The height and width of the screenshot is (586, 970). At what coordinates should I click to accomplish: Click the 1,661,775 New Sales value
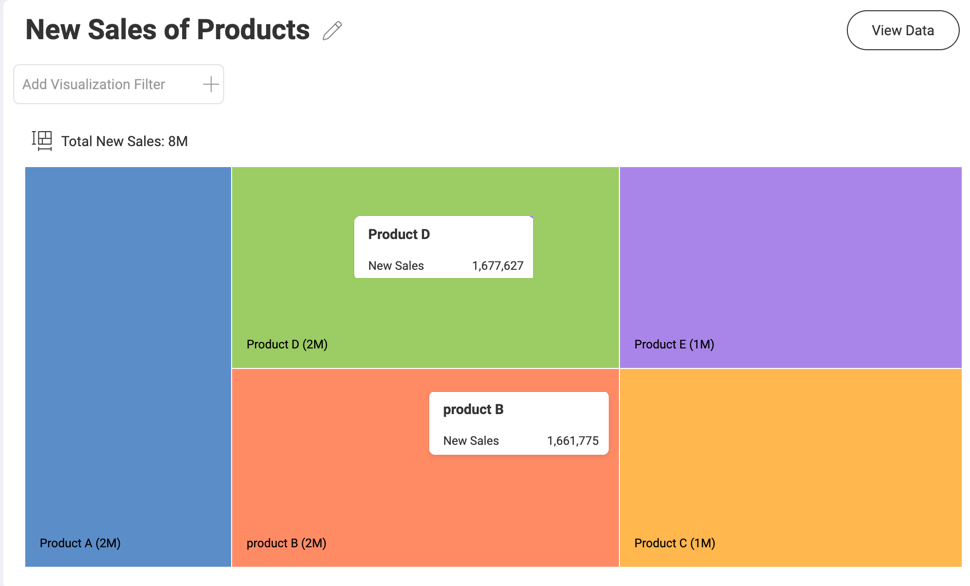pos(572,441)
